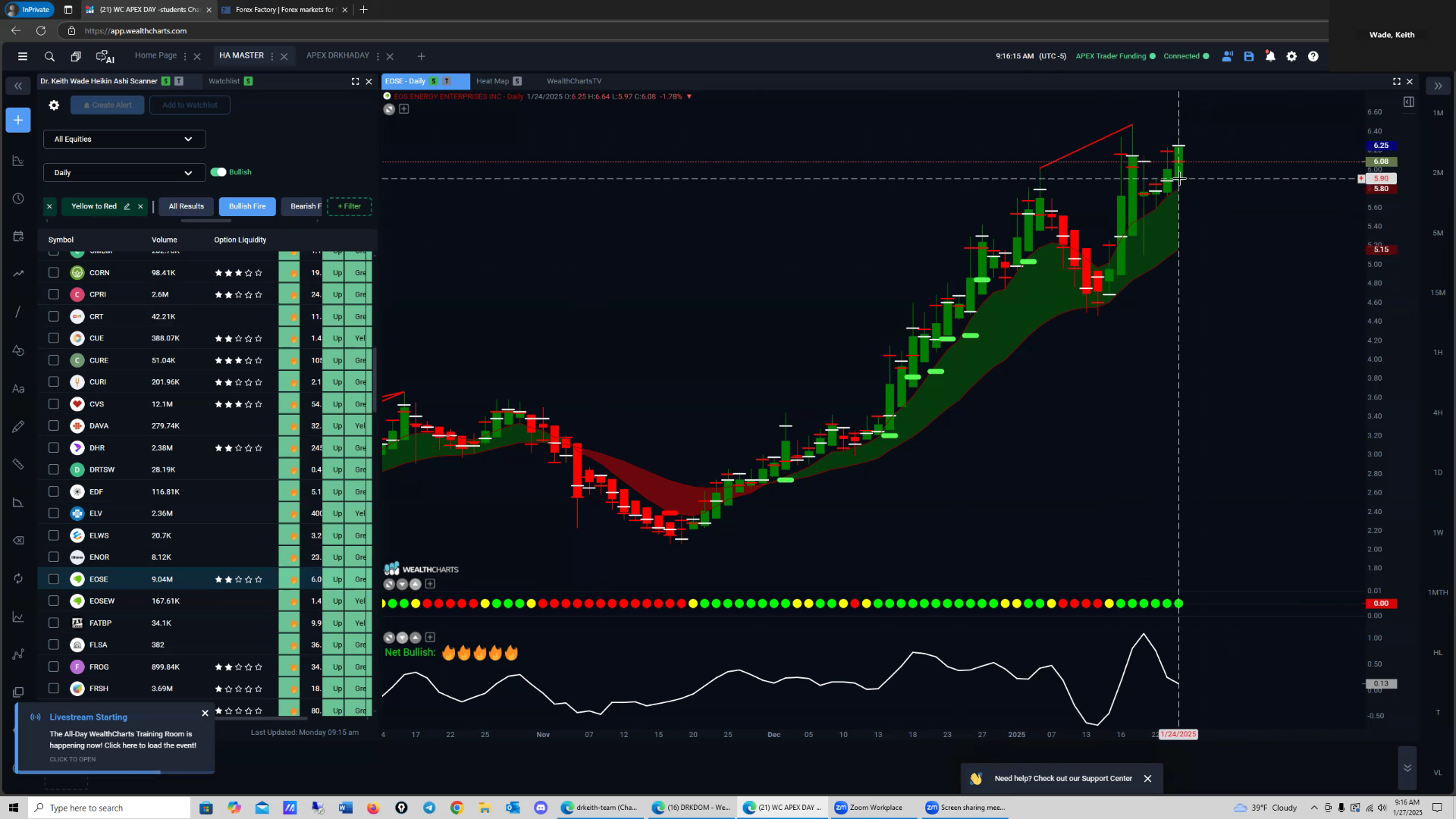The height and width of the screenshot is (819, 1456).
Task: Open app settings gear in header
Action: tap(1291, 56)
